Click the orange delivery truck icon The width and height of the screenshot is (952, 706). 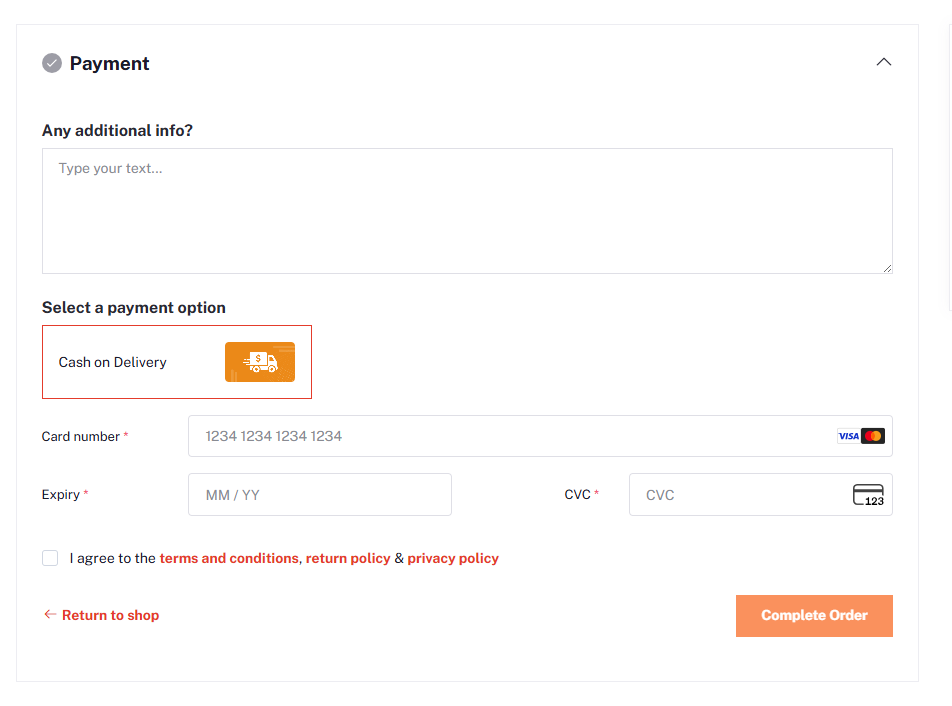pos(260,362)
